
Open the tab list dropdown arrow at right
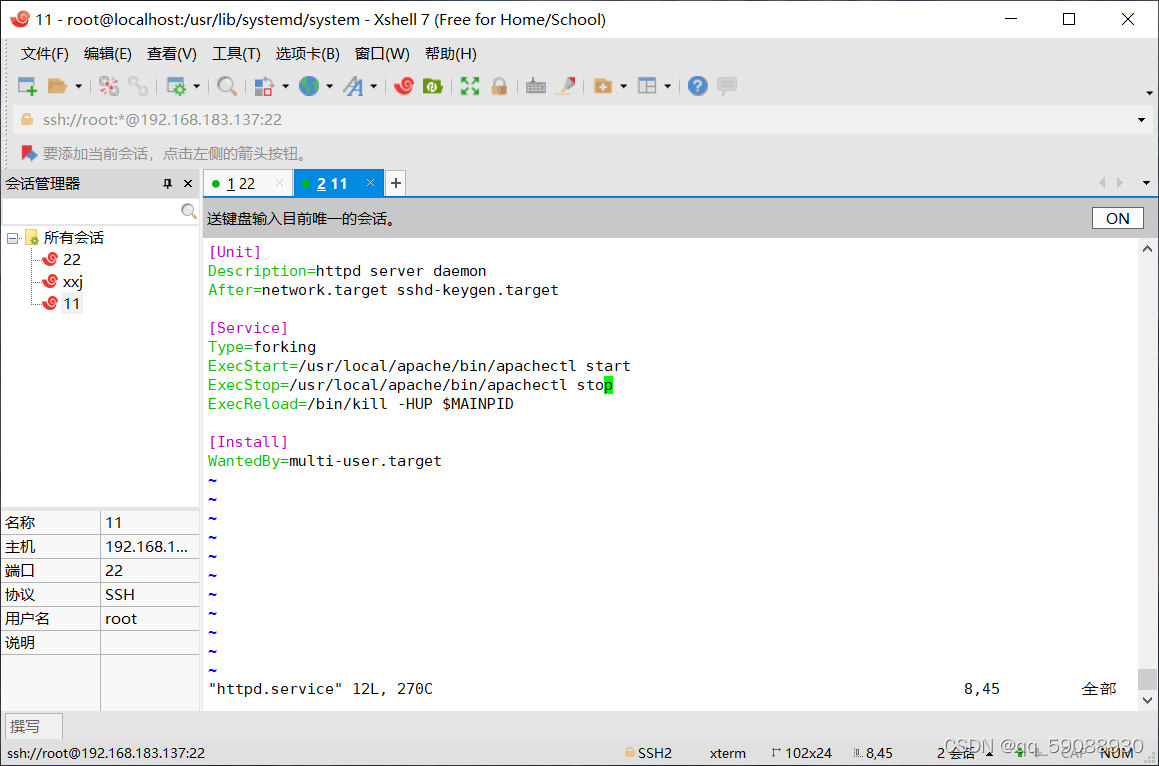pos(1146,183)
